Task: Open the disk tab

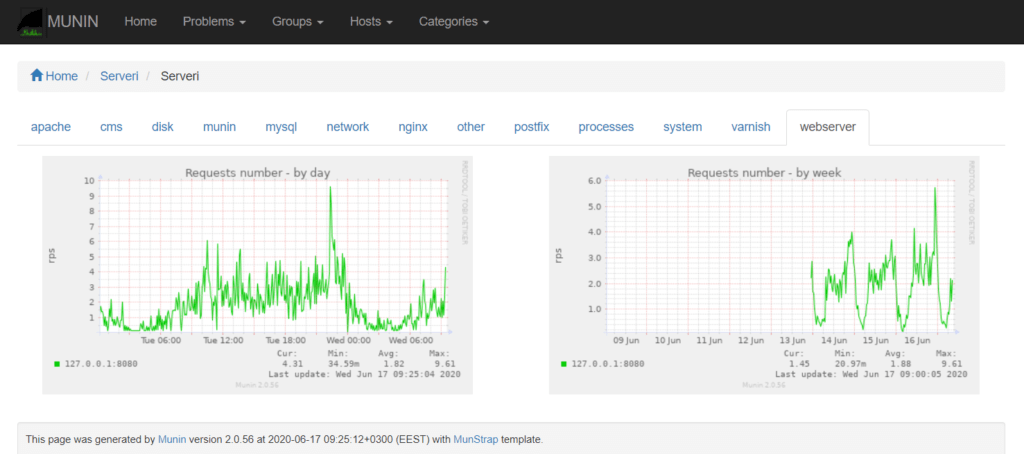Action: coord(162,127)
